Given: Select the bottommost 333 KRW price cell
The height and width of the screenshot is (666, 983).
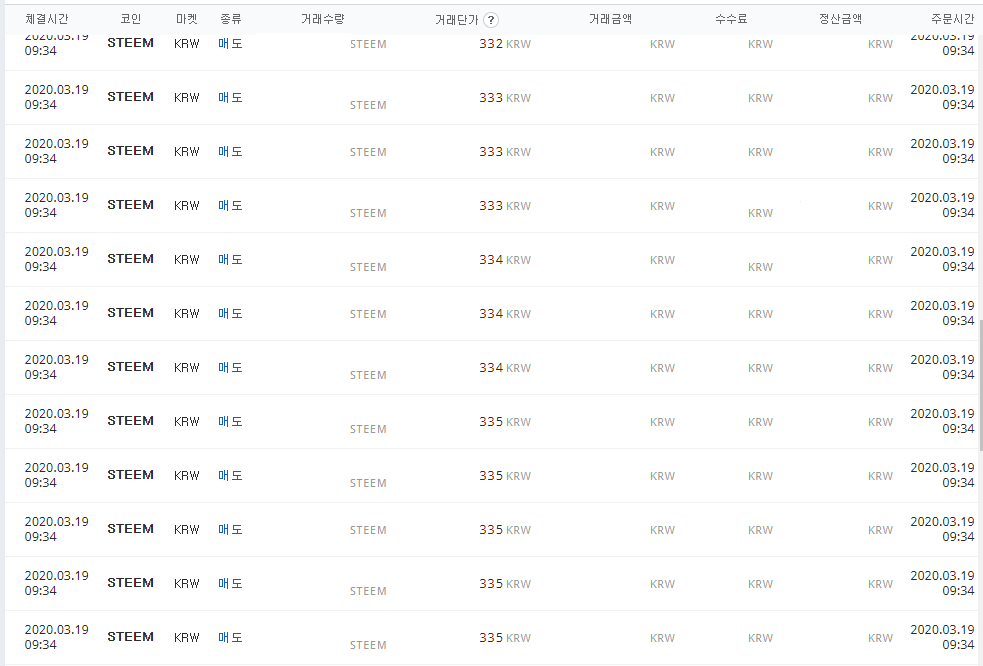Looking at the screenshot, I should [x=505, y=206].
